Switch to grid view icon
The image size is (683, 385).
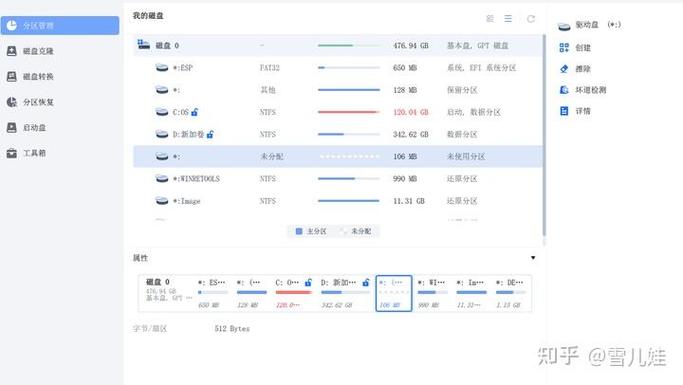pyautogui.click(x=490, y=18)
